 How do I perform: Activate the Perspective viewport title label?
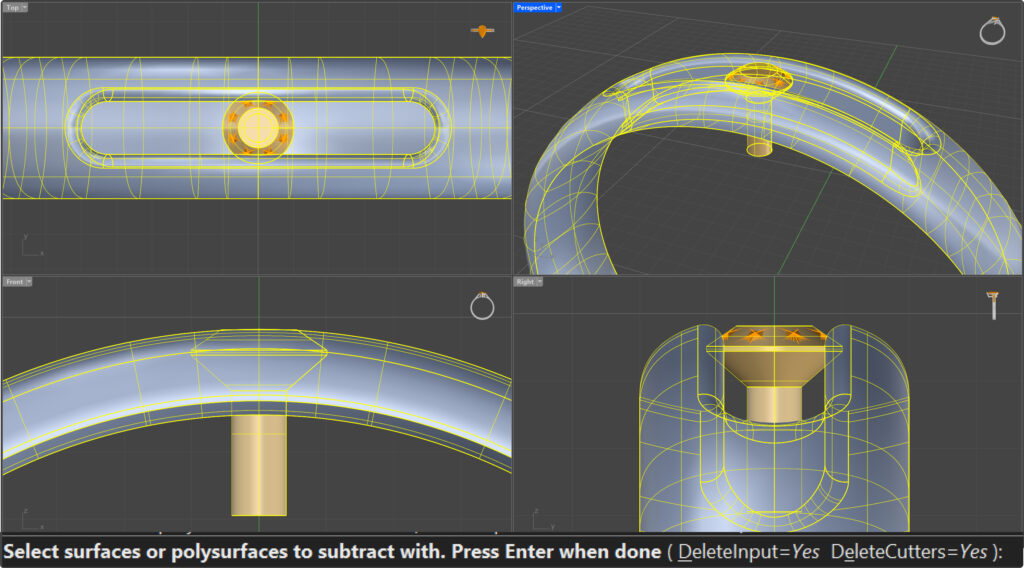click(x=533, y=7)
